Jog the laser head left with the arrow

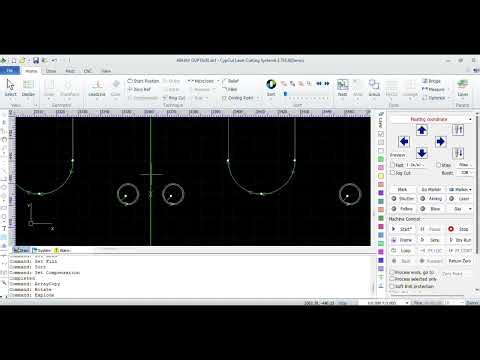[404, 142]
